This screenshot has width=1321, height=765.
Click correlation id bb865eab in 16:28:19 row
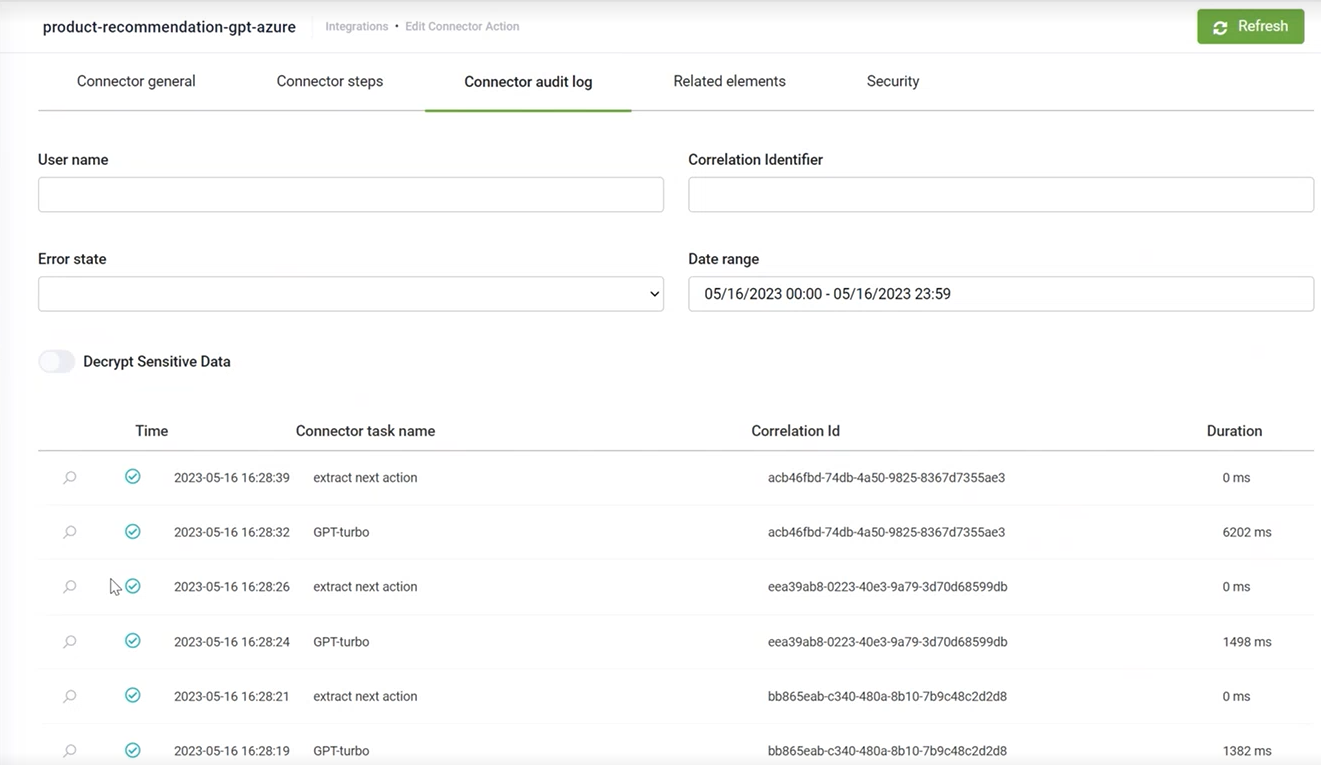[887, 751]
